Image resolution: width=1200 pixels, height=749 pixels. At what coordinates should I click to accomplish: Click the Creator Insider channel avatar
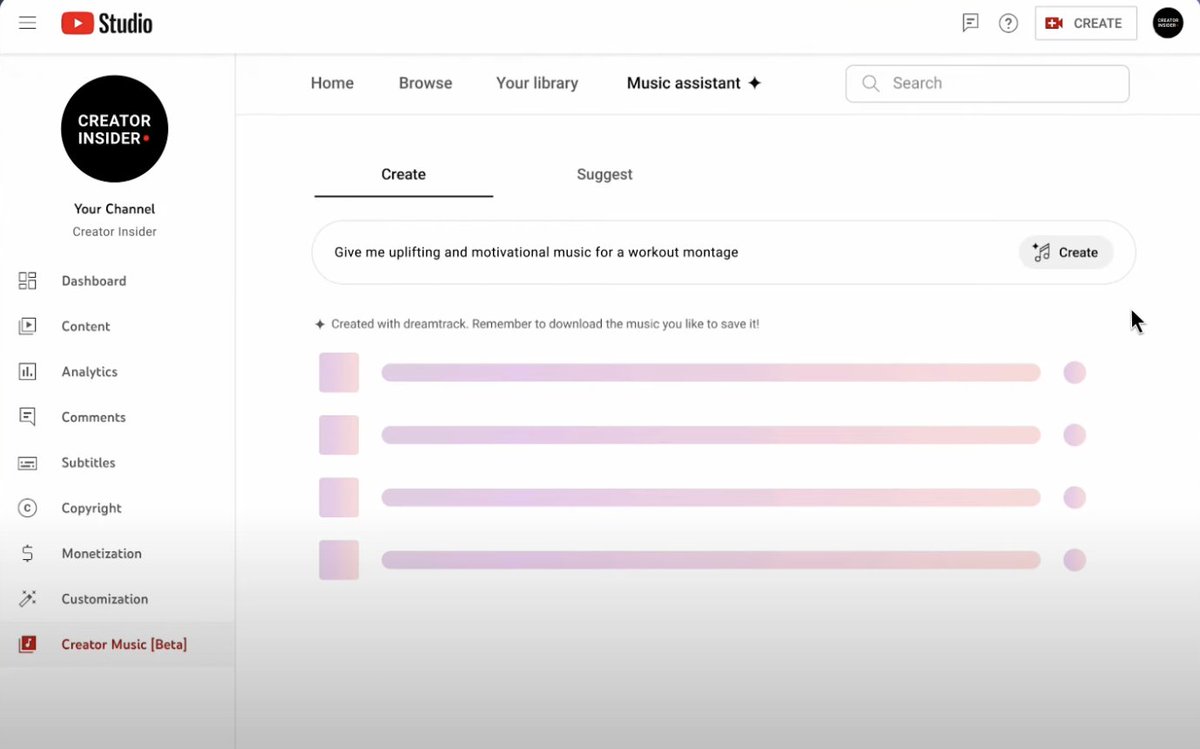point(114,129)
